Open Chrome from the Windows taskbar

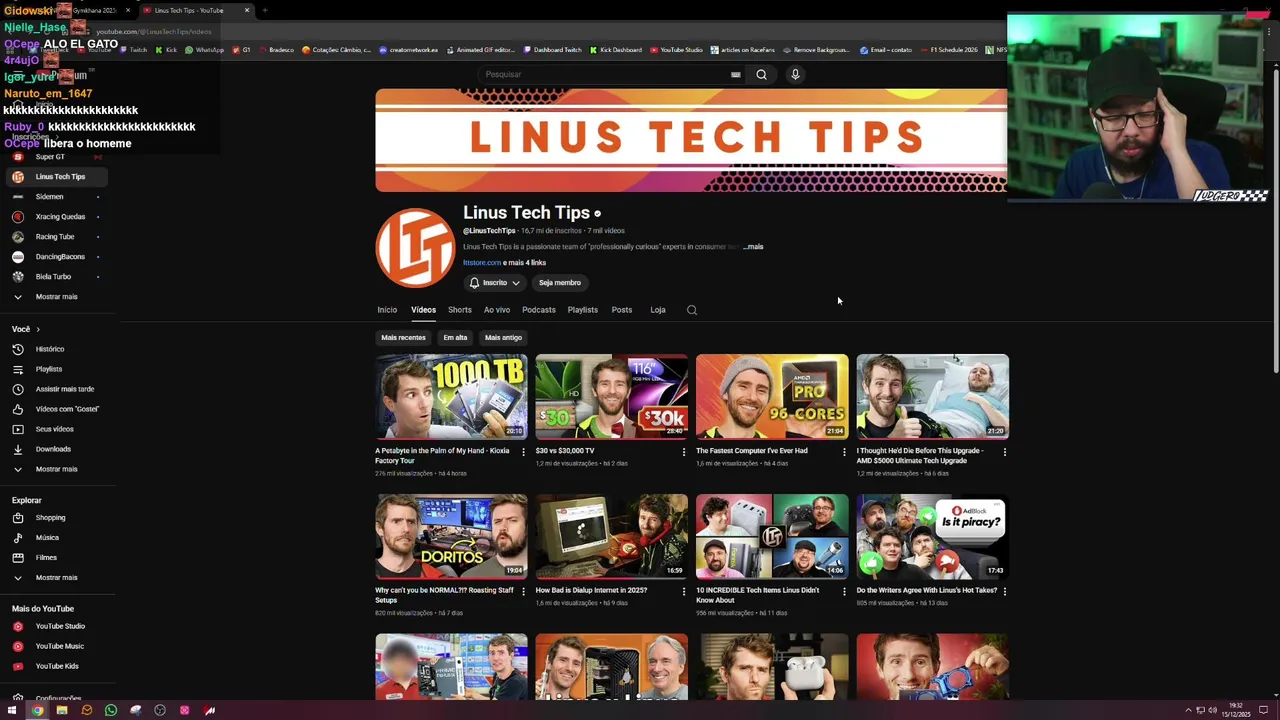click(x=37, y=710)
